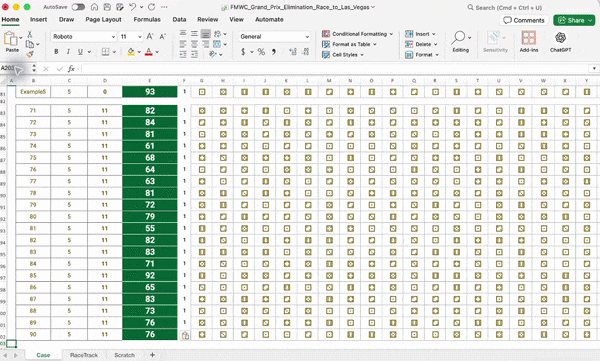Screen dimensions: 600x361
Task: Click the Cut scissors icon
Action: point(30,34)
